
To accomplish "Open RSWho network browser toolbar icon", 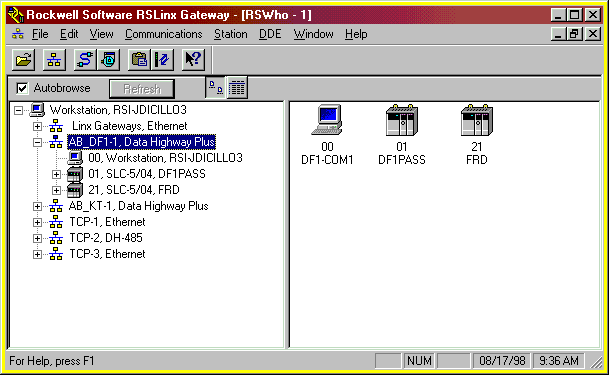I will pos(54,60).
